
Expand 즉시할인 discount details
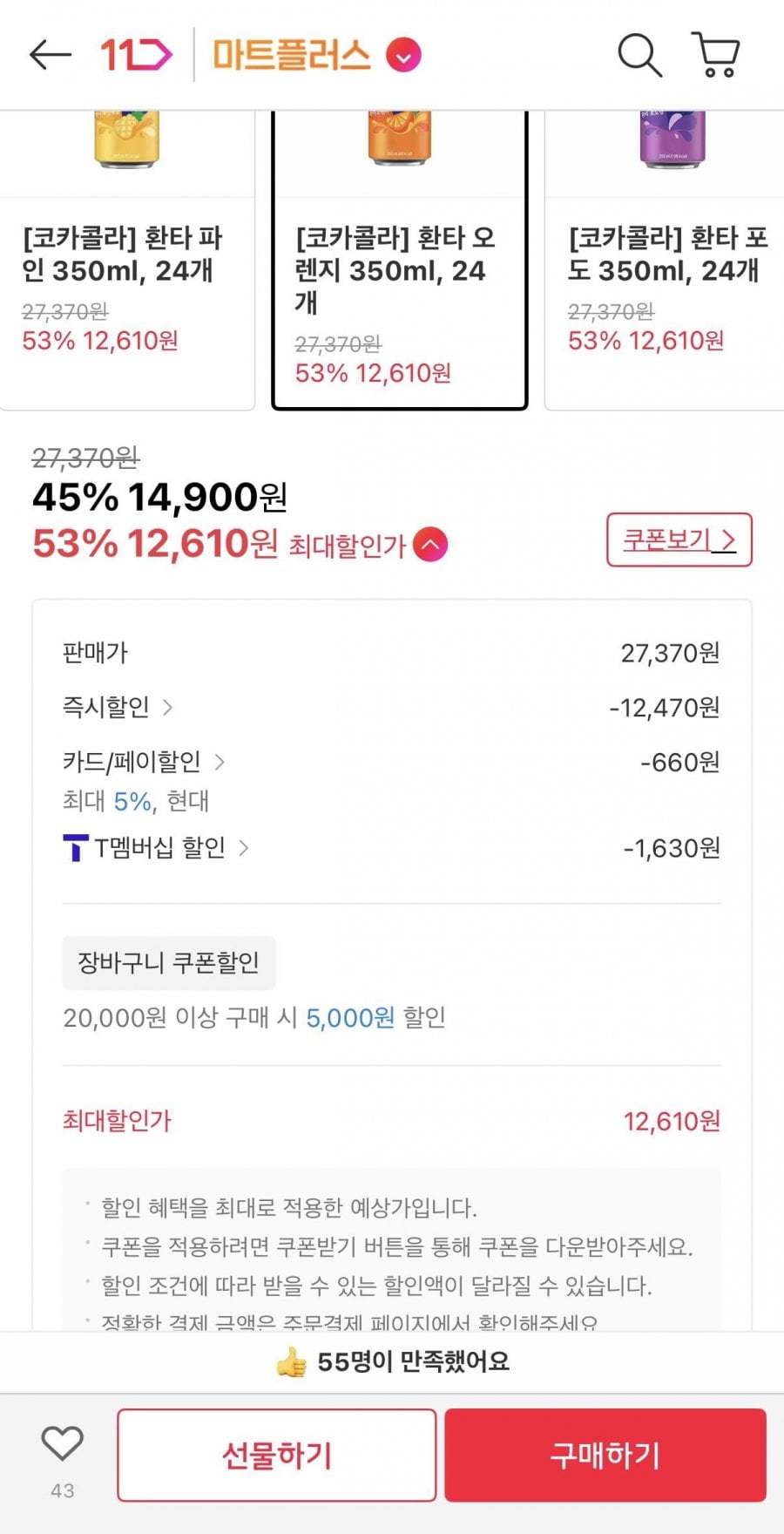point(168,708)
